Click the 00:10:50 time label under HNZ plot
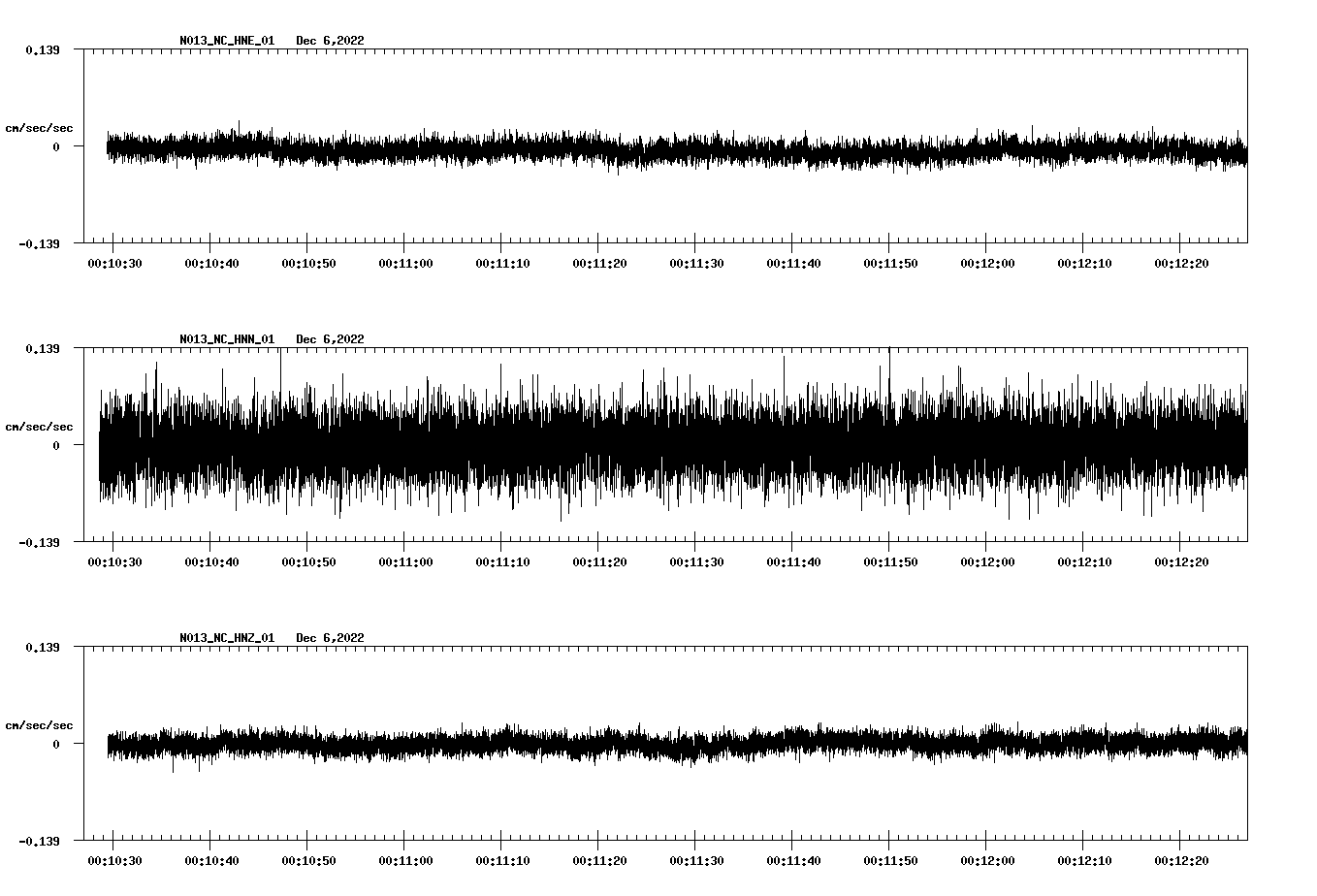 point(308,860)
